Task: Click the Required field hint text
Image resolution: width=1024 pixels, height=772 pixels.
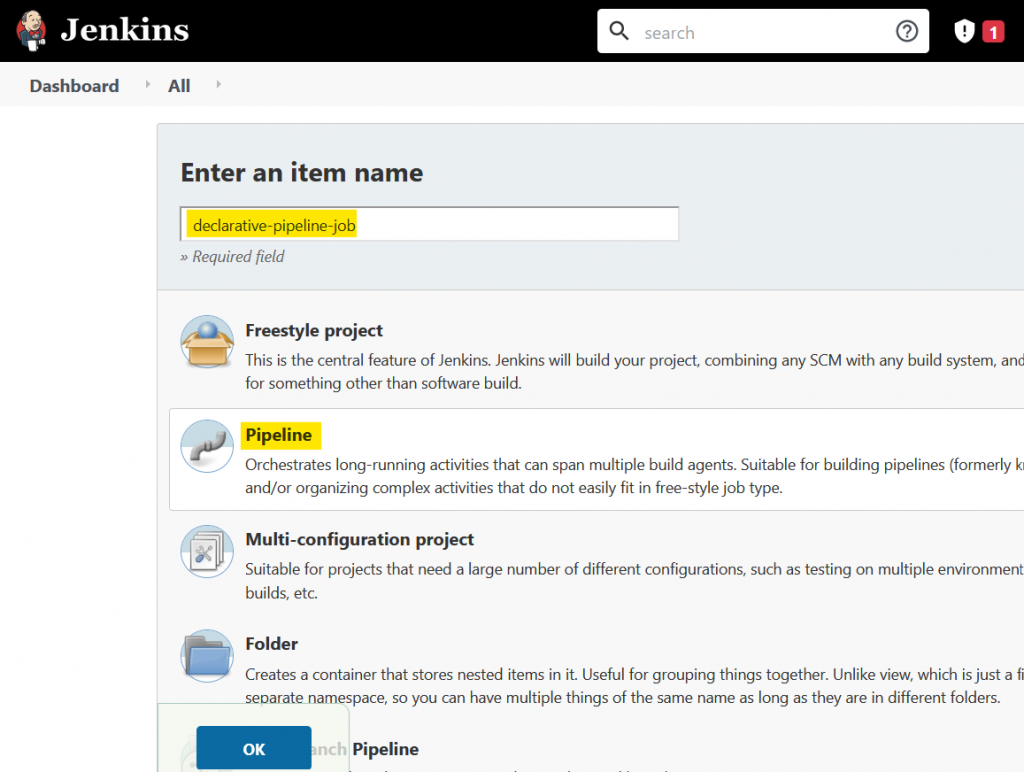Action: (232, 257)
